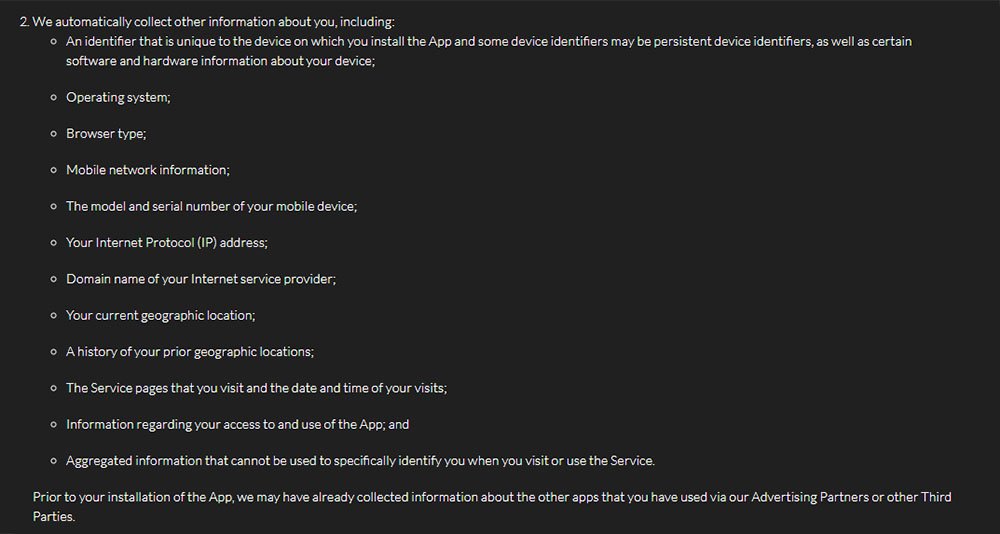Click the word 'Parties.' on the last line
Image resolution: width=1000 pixels, height=534 pixels.
pyautogui.click(x=54, y=517)
